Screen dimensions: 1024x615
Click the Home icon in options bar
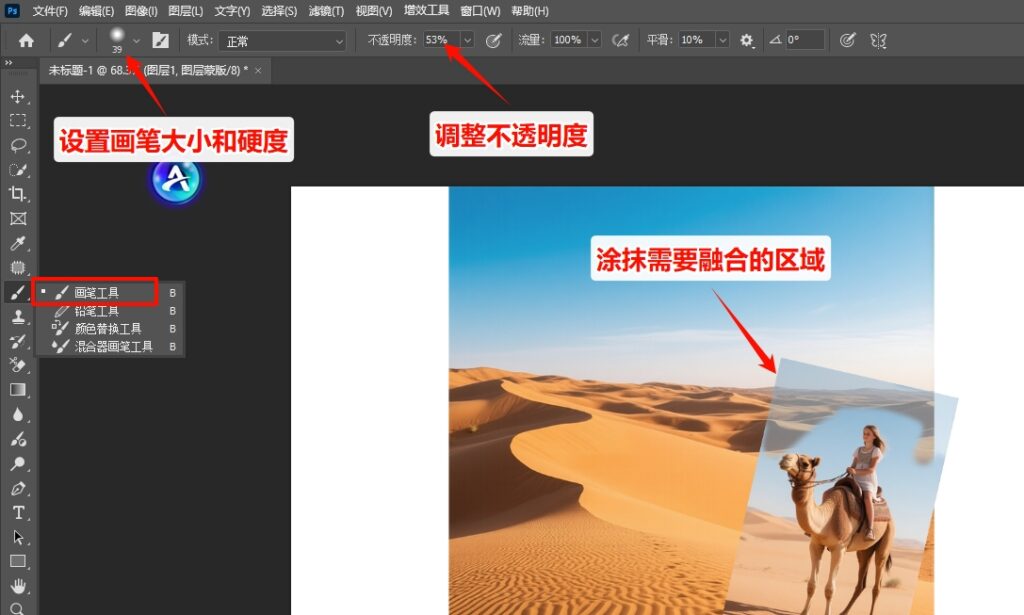click(26, 41)
